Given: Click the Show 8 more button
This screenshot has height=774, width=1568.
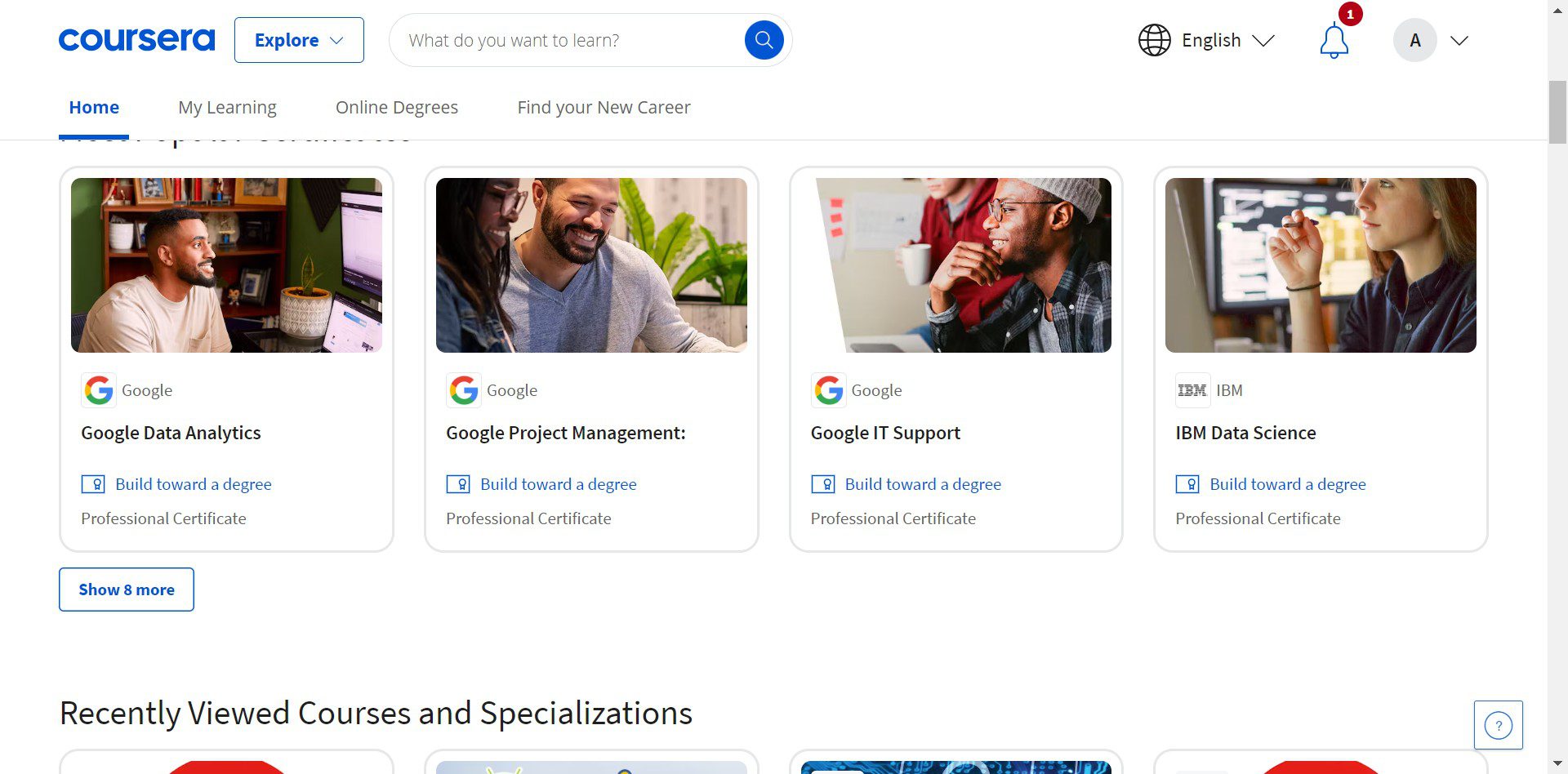Looking at the screenshot, I should click(127, 589).
